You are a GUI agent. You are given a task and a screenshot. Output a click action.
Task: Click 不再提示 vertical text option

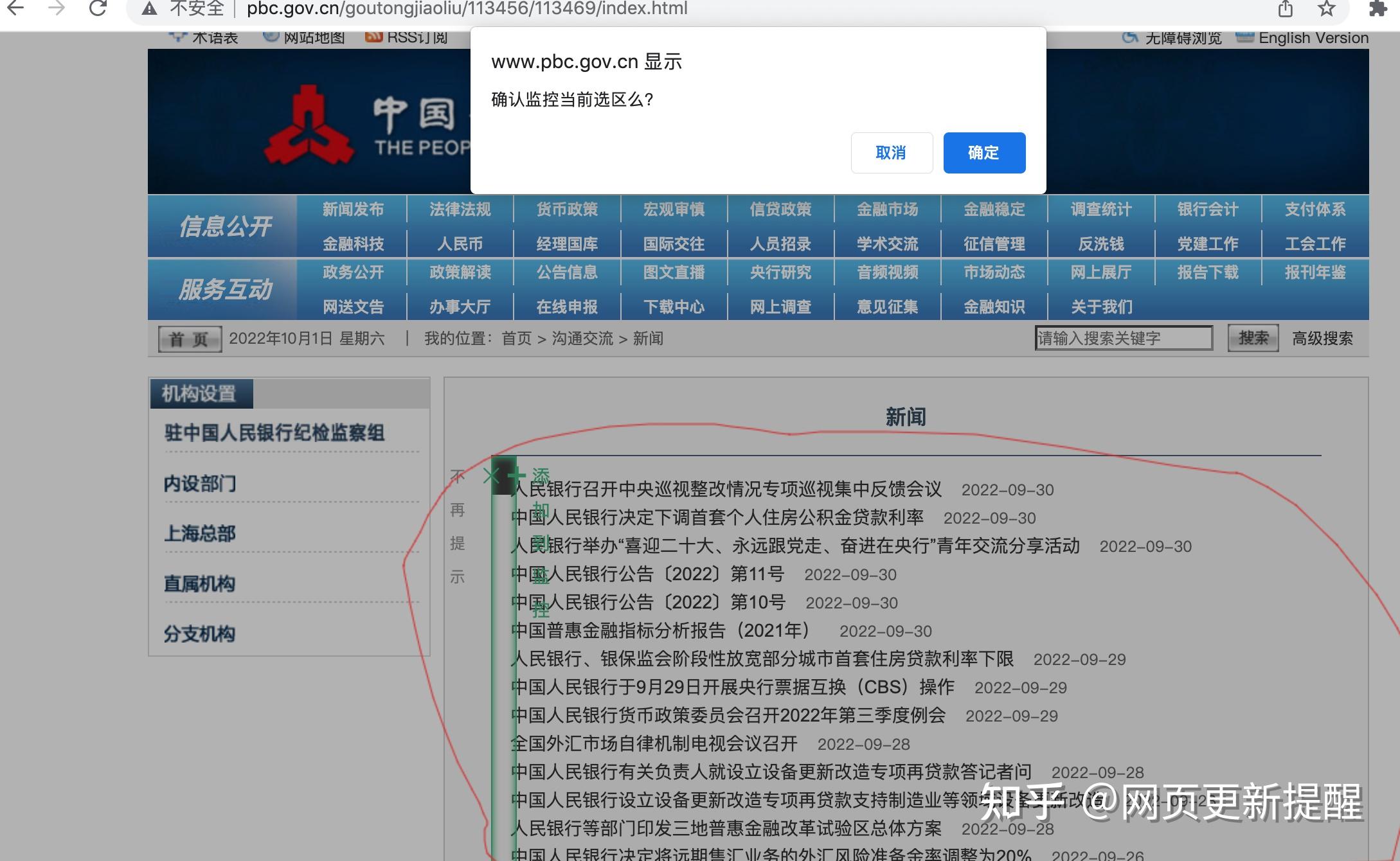coord(457,526)
